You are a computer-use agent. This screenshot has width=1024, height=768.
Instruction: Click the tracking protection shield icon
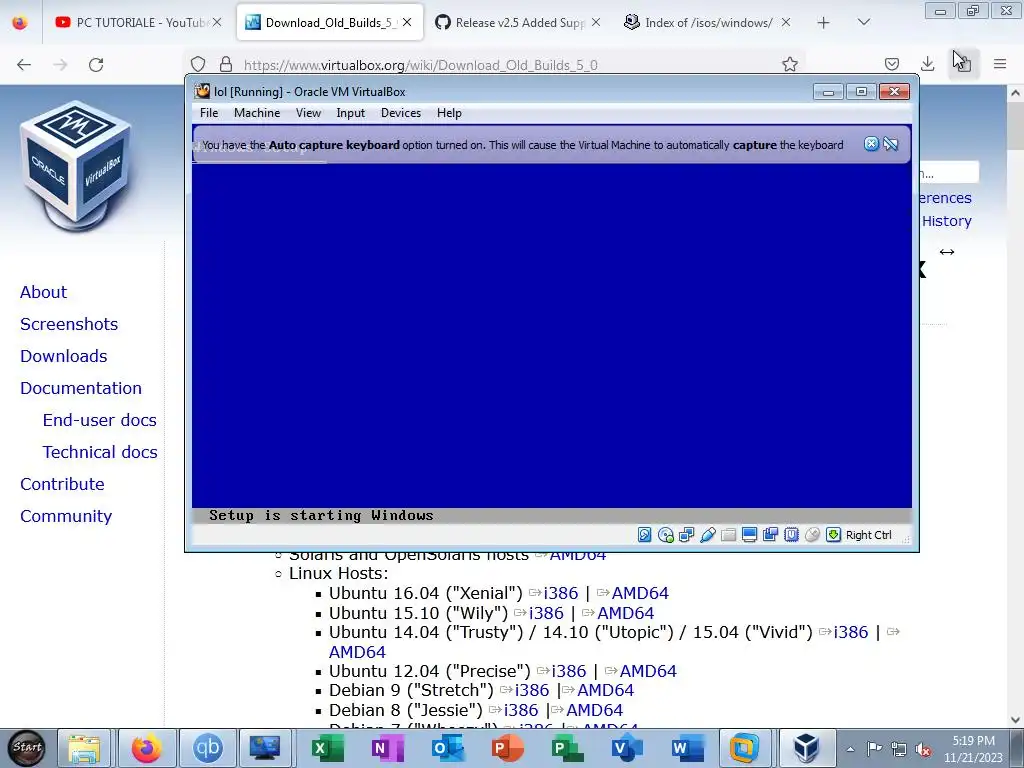coord(198,64)
